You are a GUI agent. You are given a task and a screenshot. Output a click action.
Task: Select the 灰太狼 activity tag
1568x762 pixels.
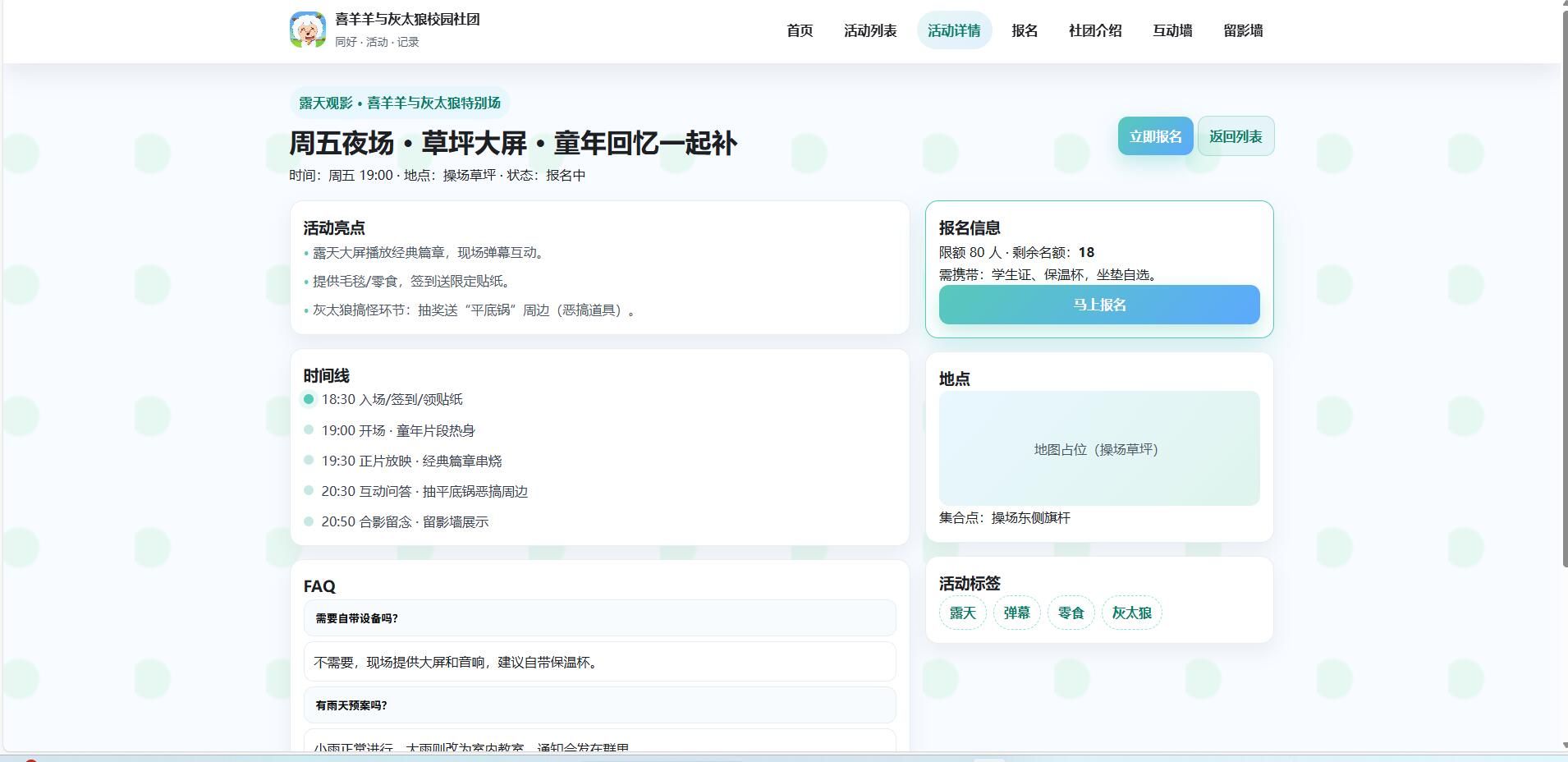tap(1131, 613)
